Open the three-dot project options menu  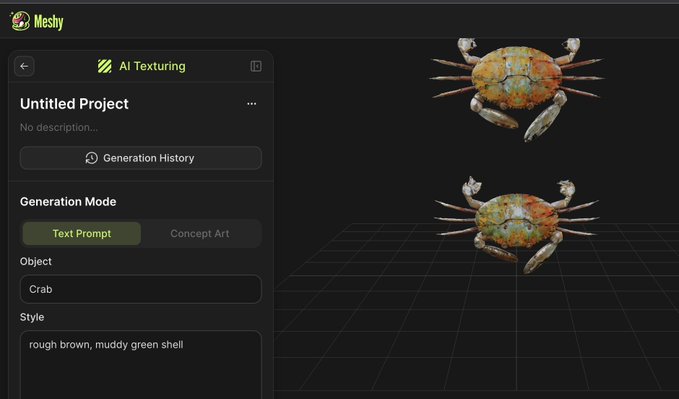pyautogui.click(x=252, y=104)
